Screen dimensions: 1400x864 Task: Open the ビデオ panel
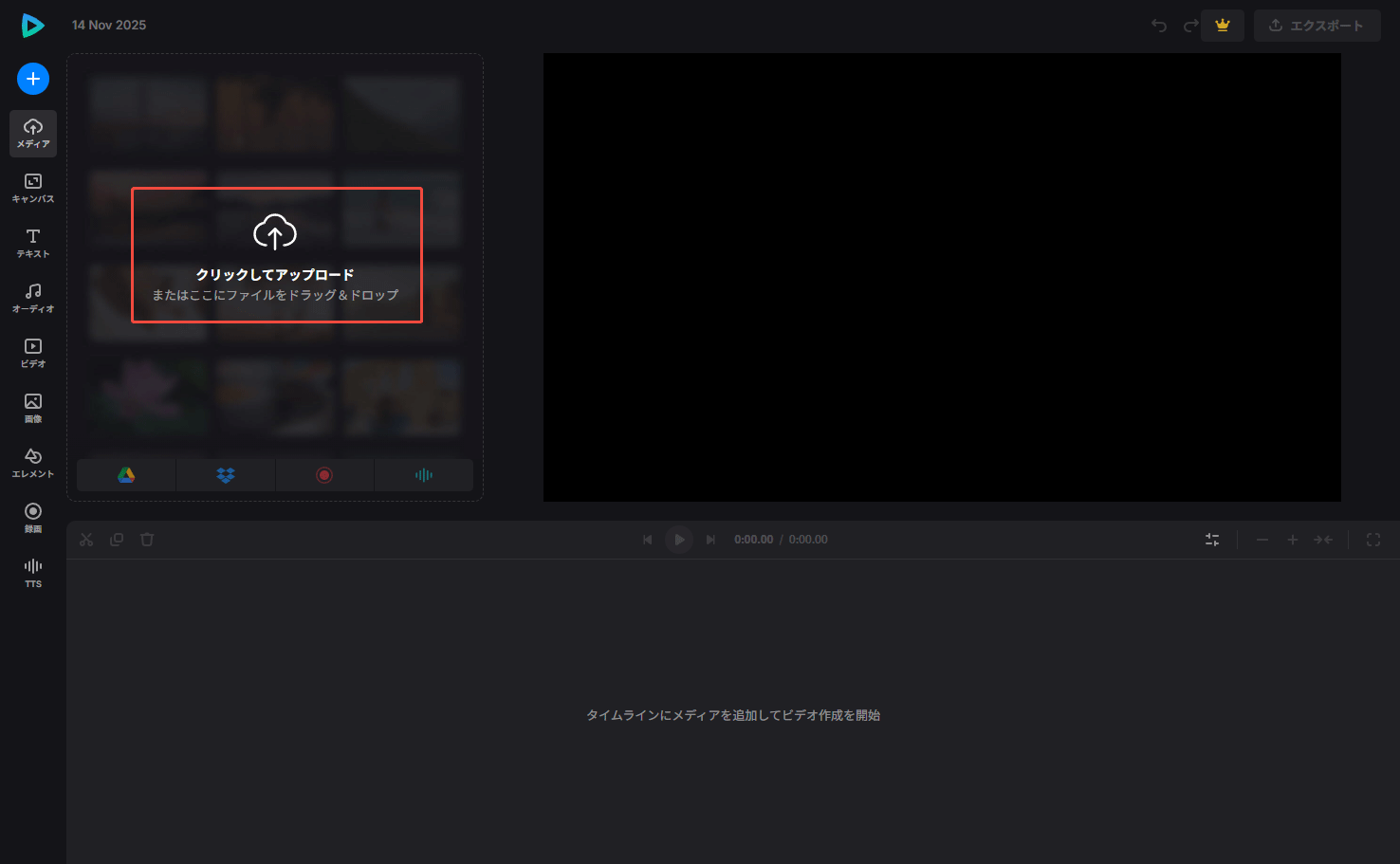(32, 351)
